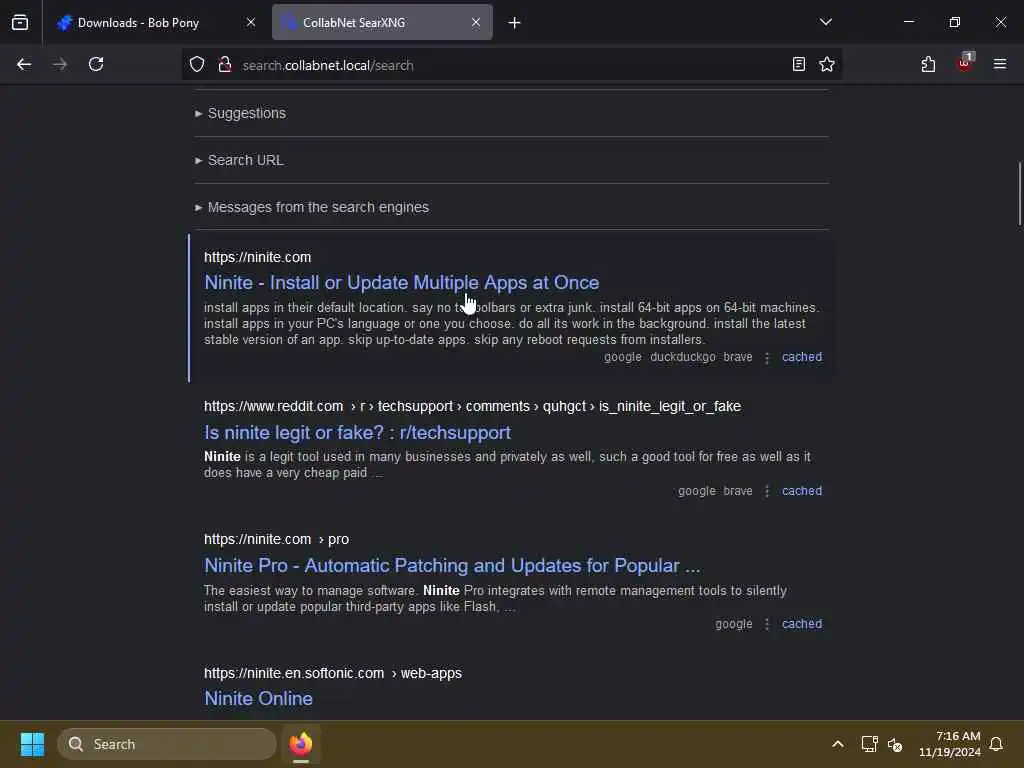1024x768 pixels.
Task: Open Is ninite legit or fake reddit result
Action: [x=357, y=432]
